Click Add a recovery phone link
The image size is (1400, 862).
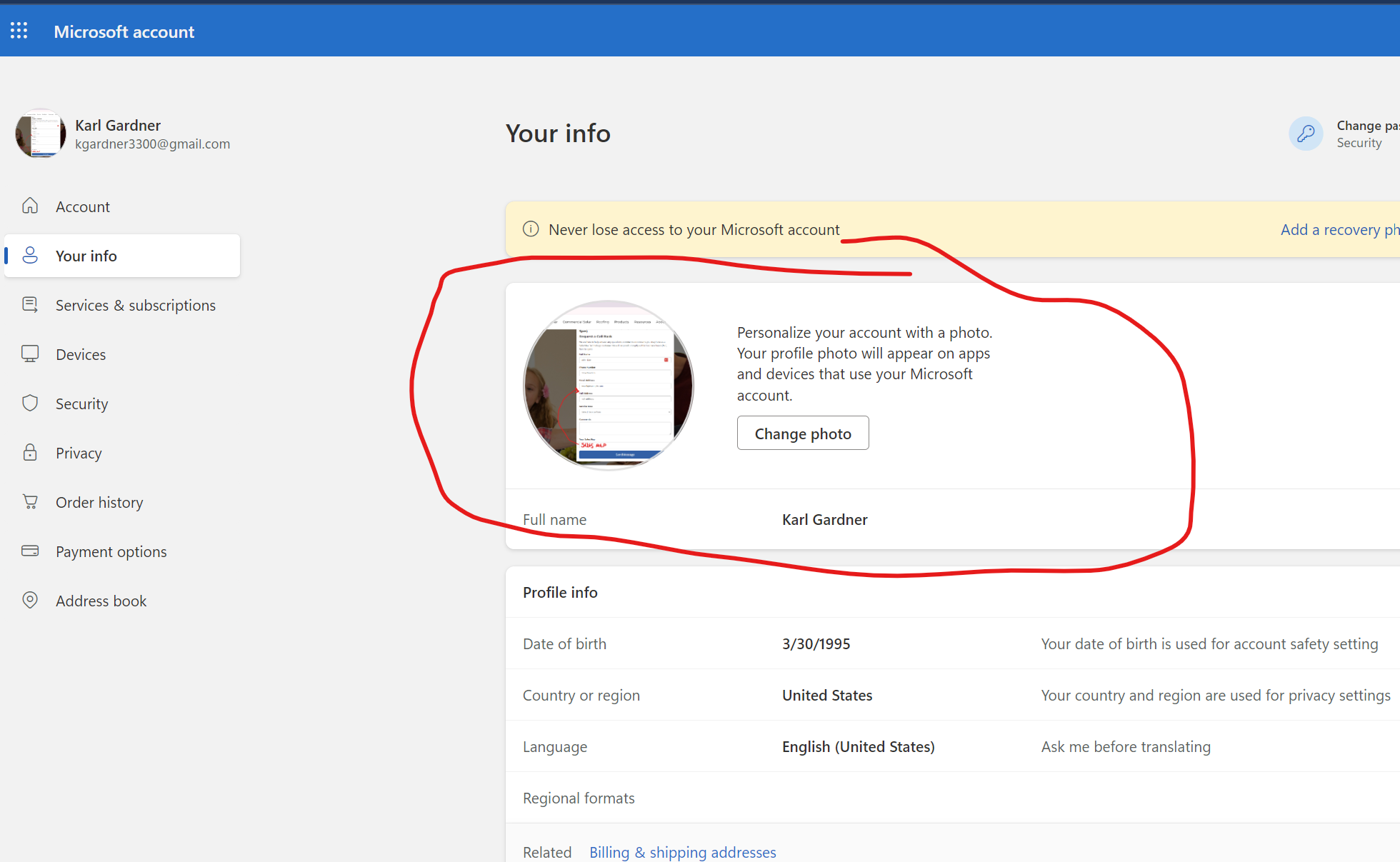(x=1339, y=230)
